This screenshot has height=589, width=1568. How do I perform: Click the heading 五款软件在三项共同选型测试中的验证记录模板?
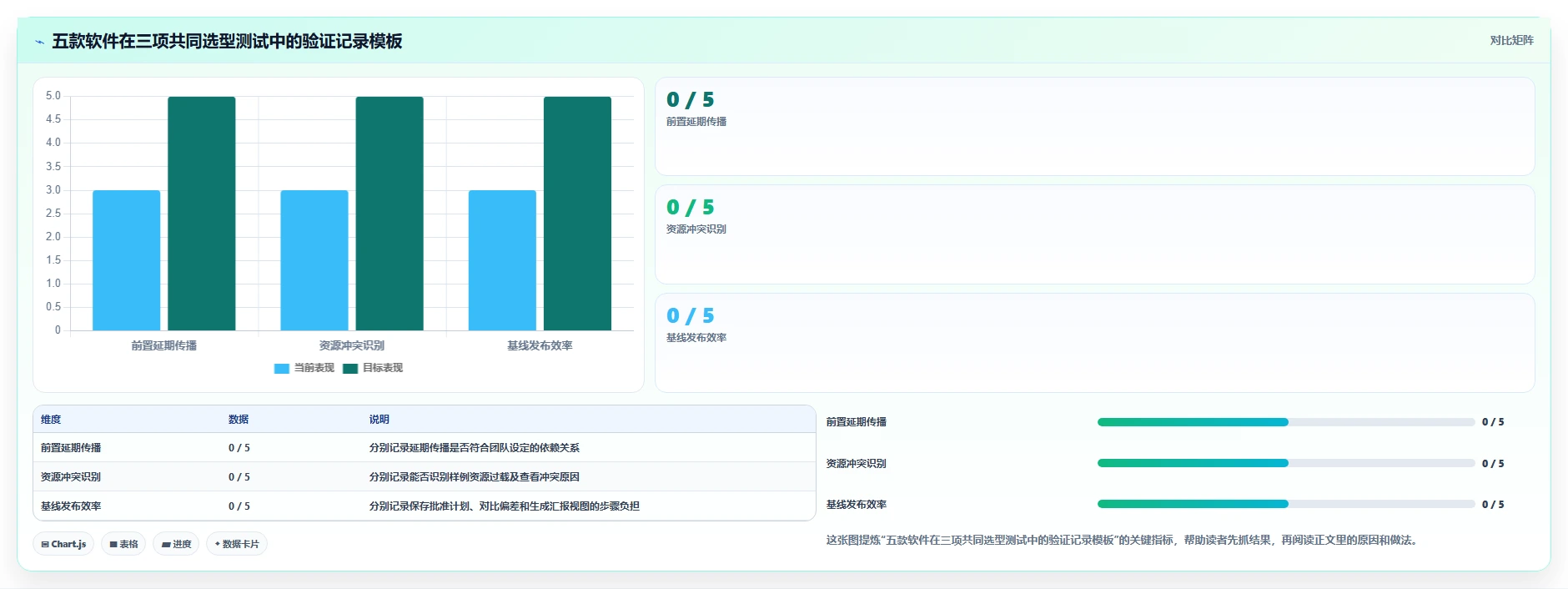coord(227,41)
